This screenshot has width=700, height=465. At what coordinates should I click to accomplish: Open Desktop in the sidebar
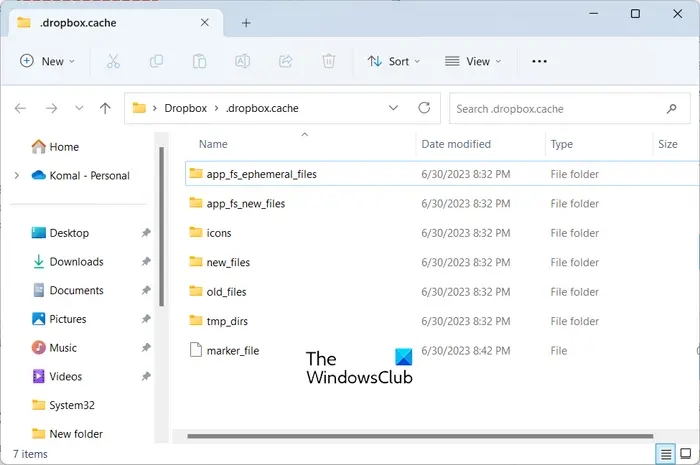click(60, 233)
